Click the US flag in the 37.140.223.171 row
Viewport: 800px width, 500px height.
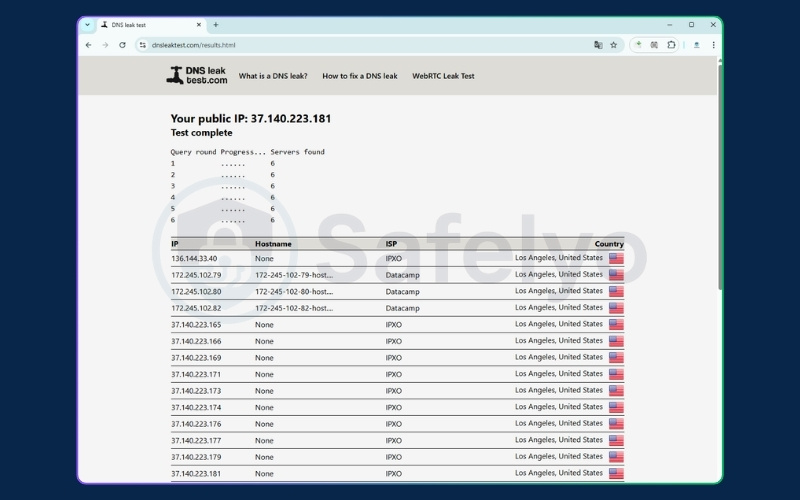click(616, 374)
